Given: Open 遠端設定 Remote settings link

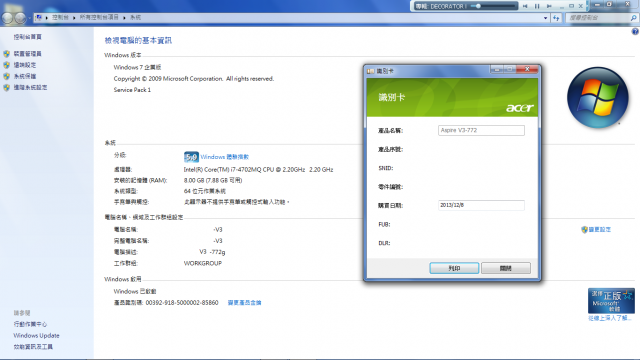Looking at the screenshot, I should tap(25, 65).
